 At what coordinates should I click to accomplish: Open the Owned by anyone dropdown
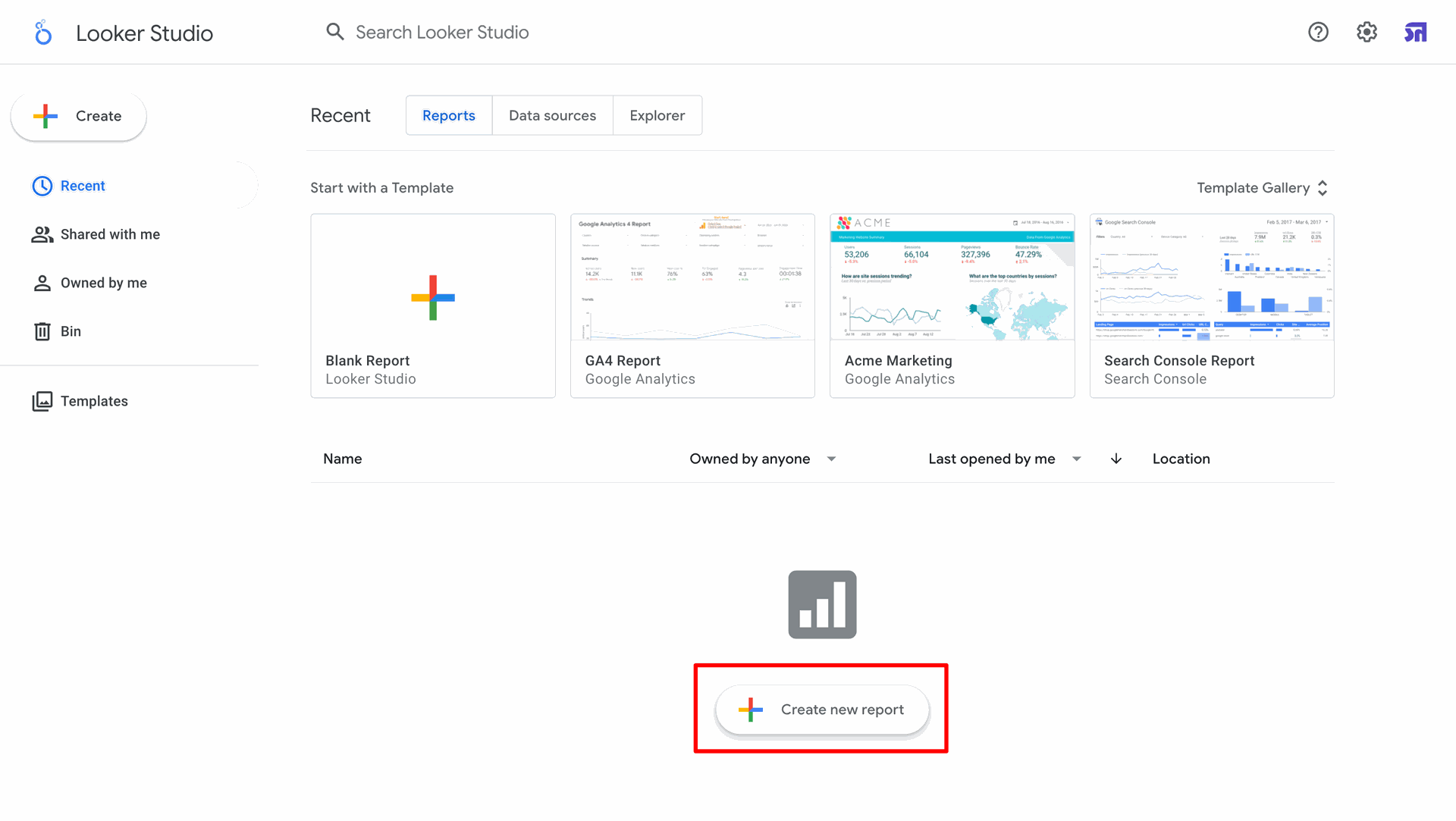762,459
